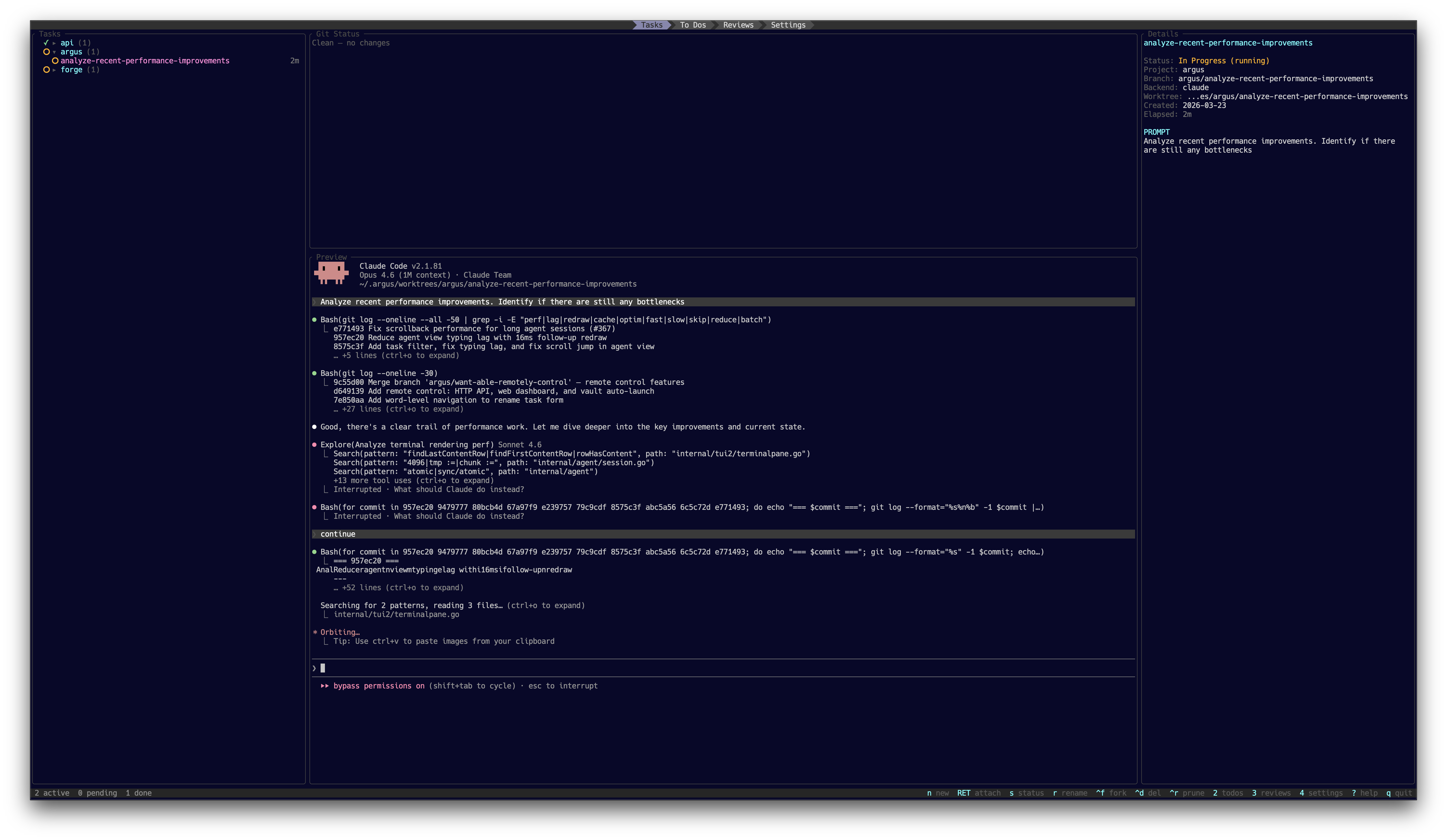Screen dimensions: 1447x840
Task: Click 'q quit' shortcut in bottom bar
Action: [x=1399, y=793]
